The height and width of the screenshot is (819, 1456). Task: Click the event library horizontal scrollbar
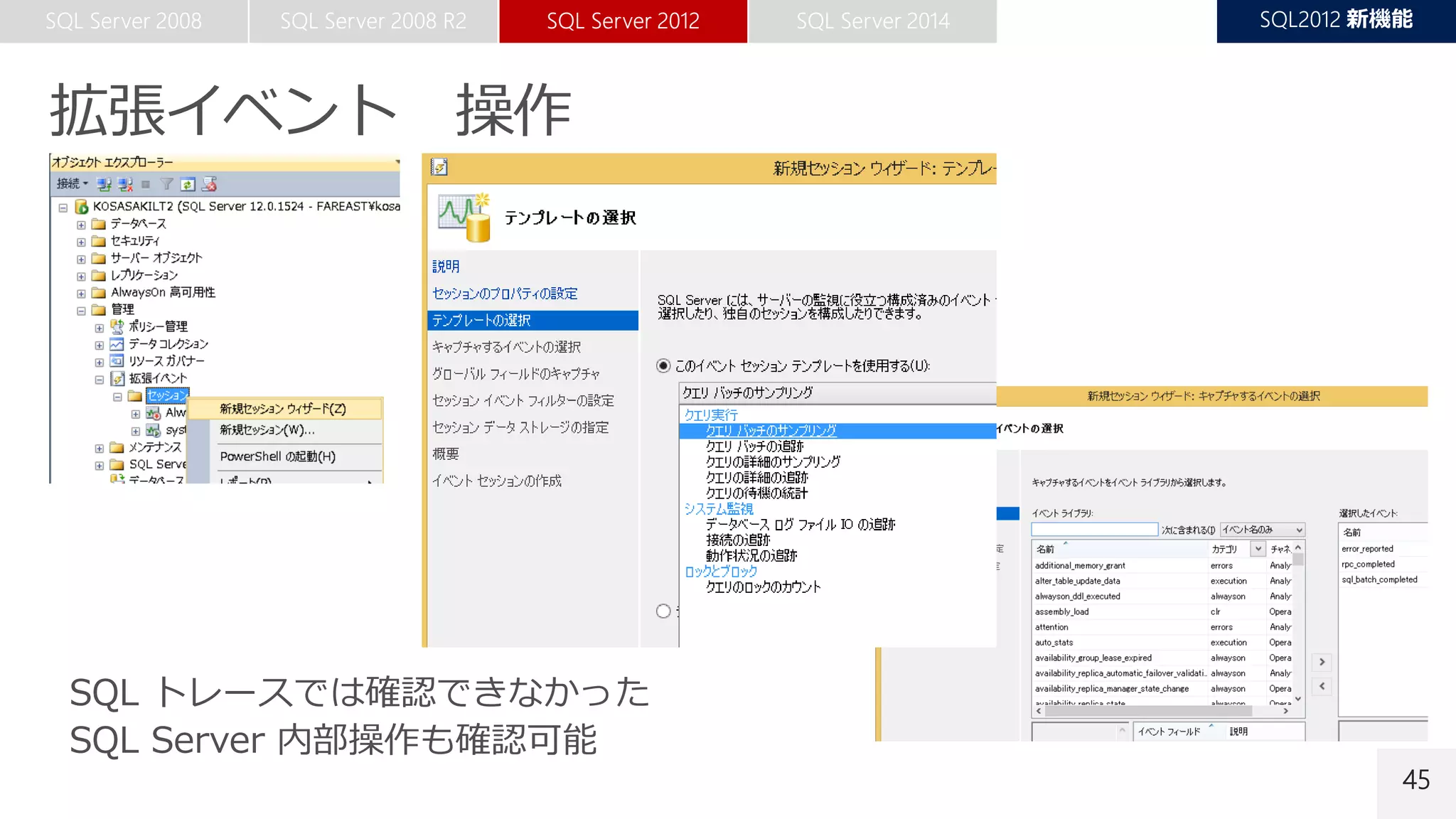[1162, 710]
